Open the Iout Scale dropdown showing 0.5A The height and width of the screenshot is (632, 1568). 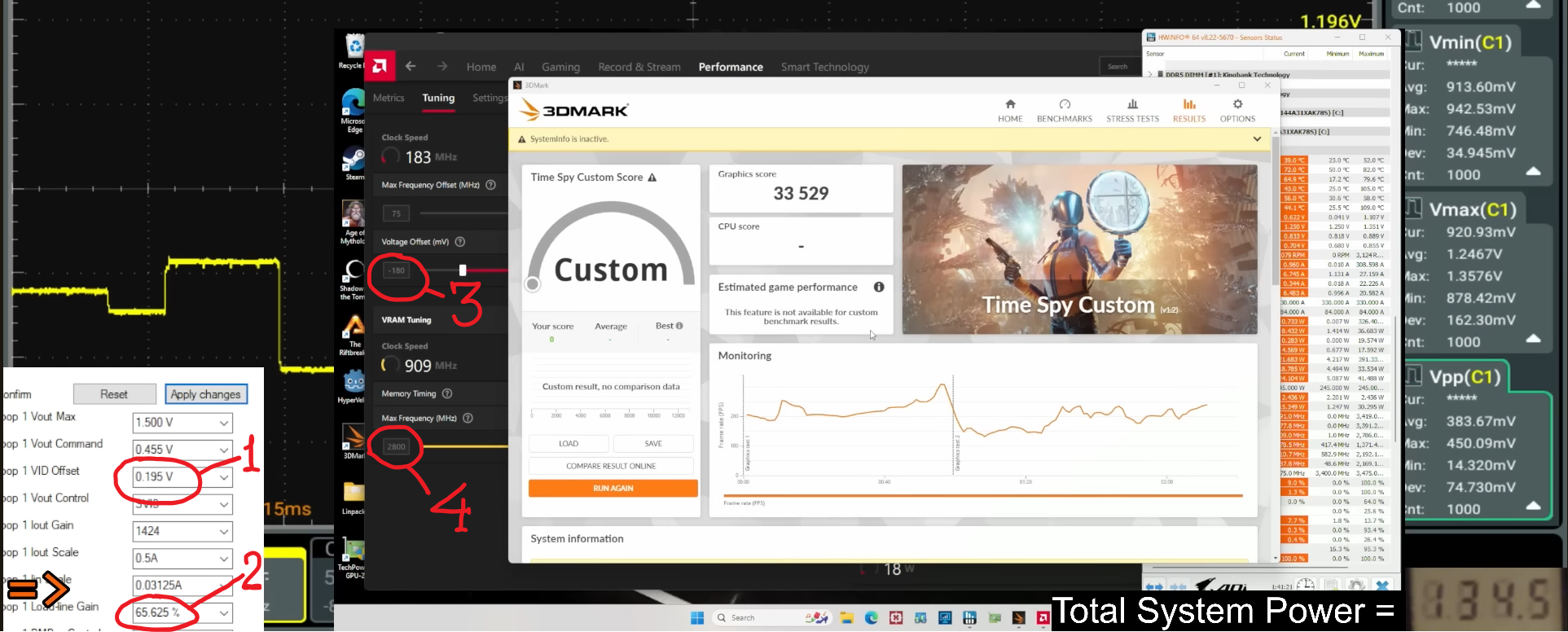pos(182,558)
